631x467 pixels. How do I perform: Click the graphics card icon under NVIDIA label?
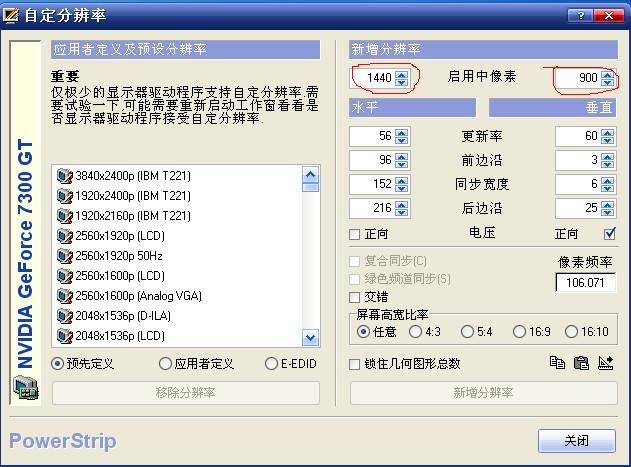[x=26, y=387]
